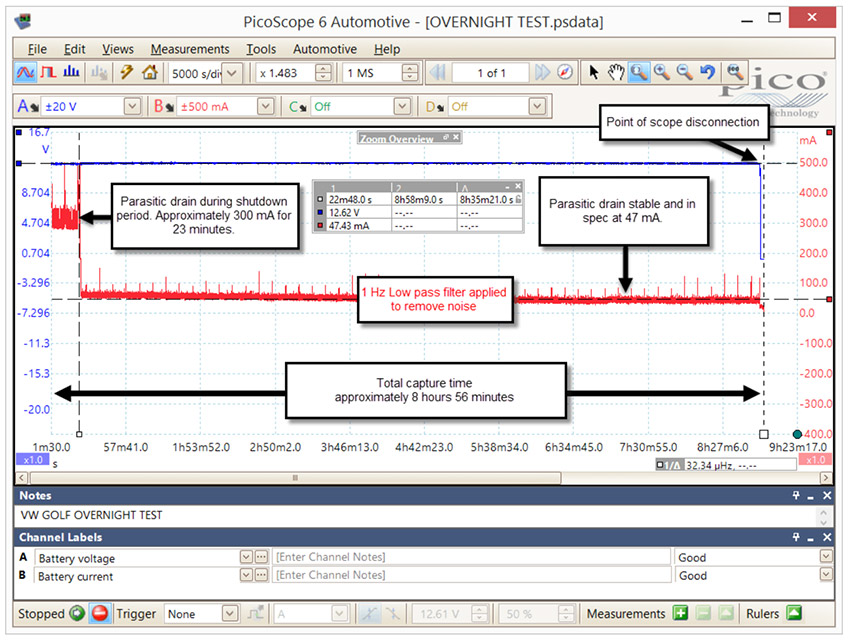850x641 pixels.
Task: Pin the Notes panel
Action: point(796,496)
